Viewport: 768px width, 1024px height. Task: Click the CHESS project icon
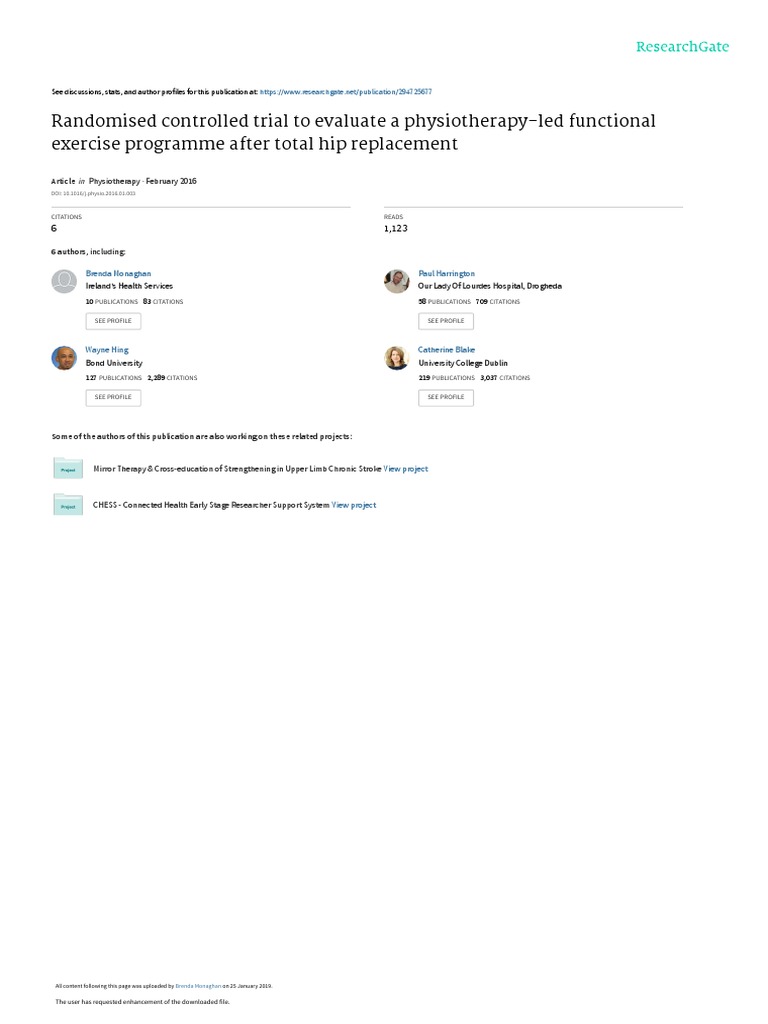pos(68,505)
